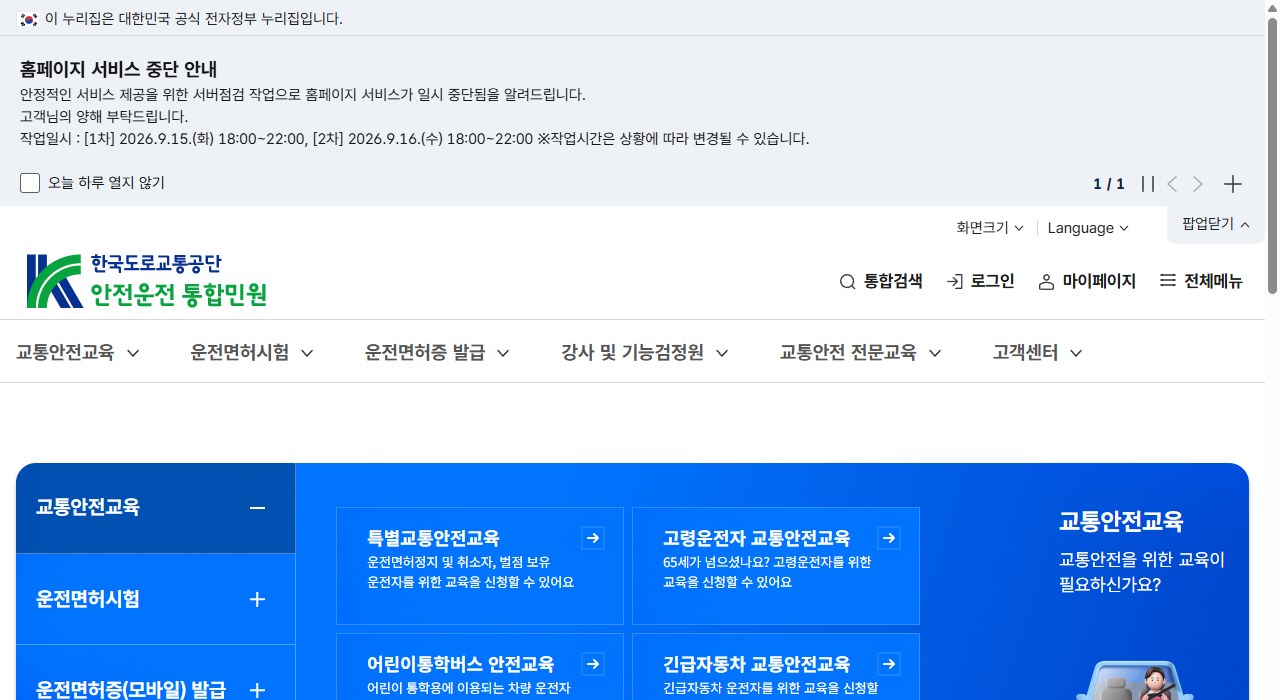Check 오늘 하루 열지 않기 checkbox

tap(30, 183)
